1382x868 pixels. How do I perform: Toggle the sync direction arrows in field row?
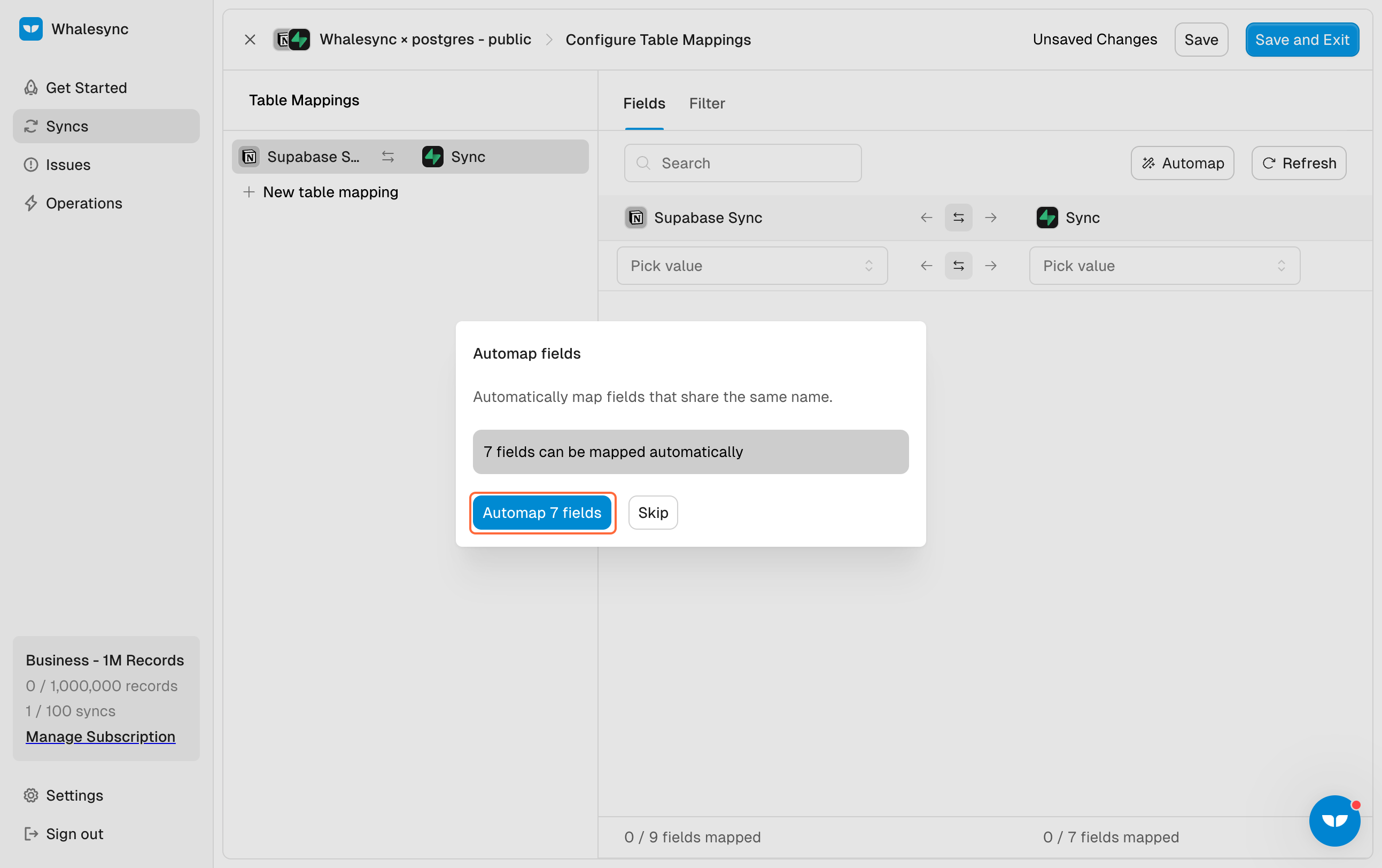click(957, 265)
